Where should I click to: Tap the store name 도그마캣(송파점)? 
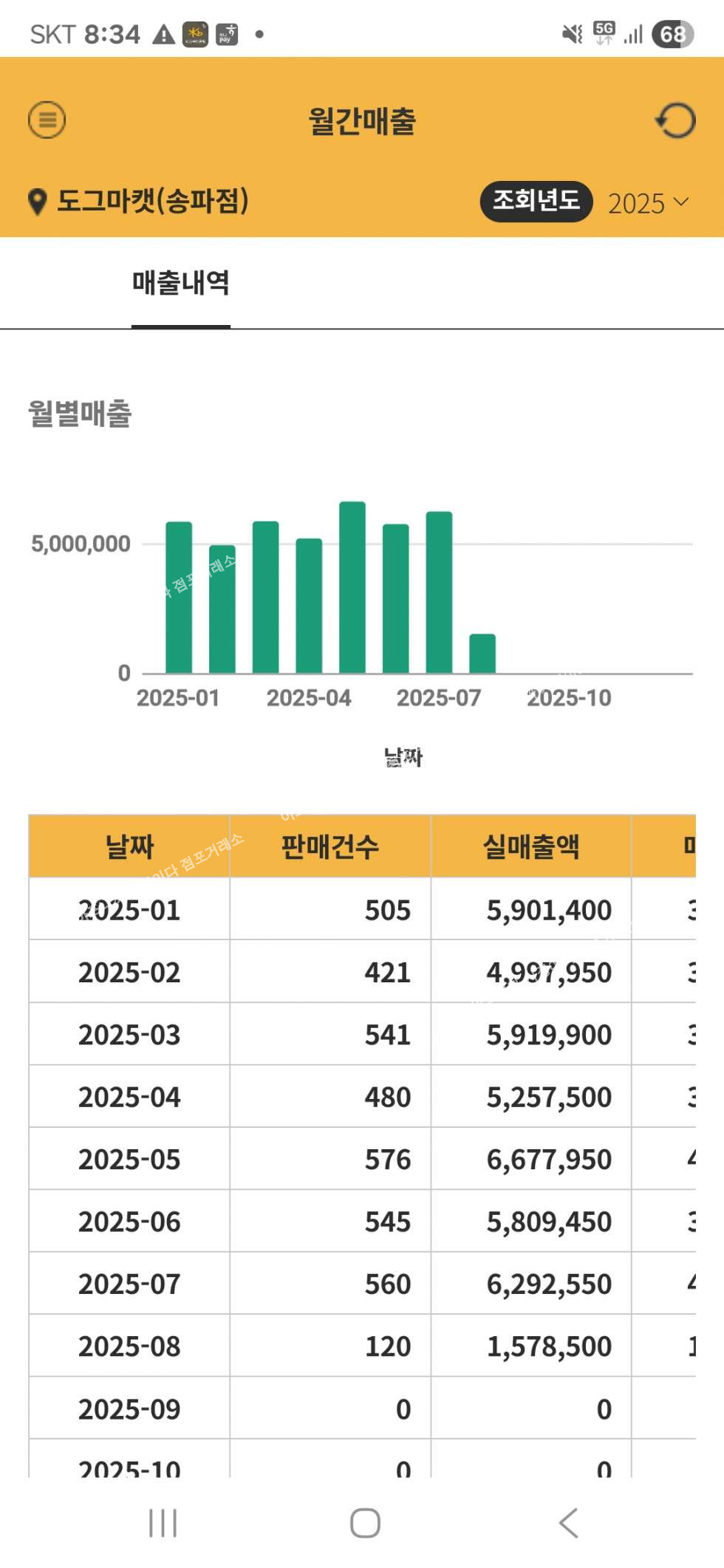(x=153, y=201)
